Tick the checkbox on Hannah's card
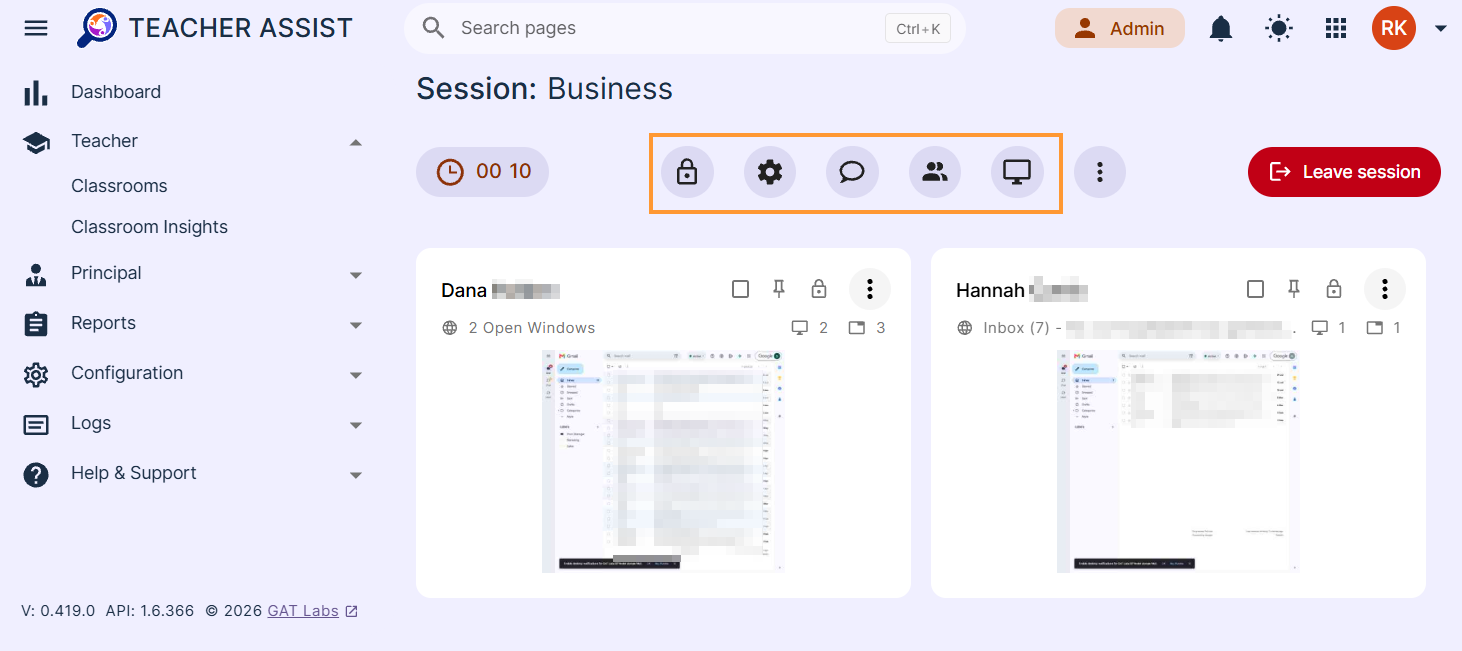This screenshot has height=651, width=1462. [1255, 289]
